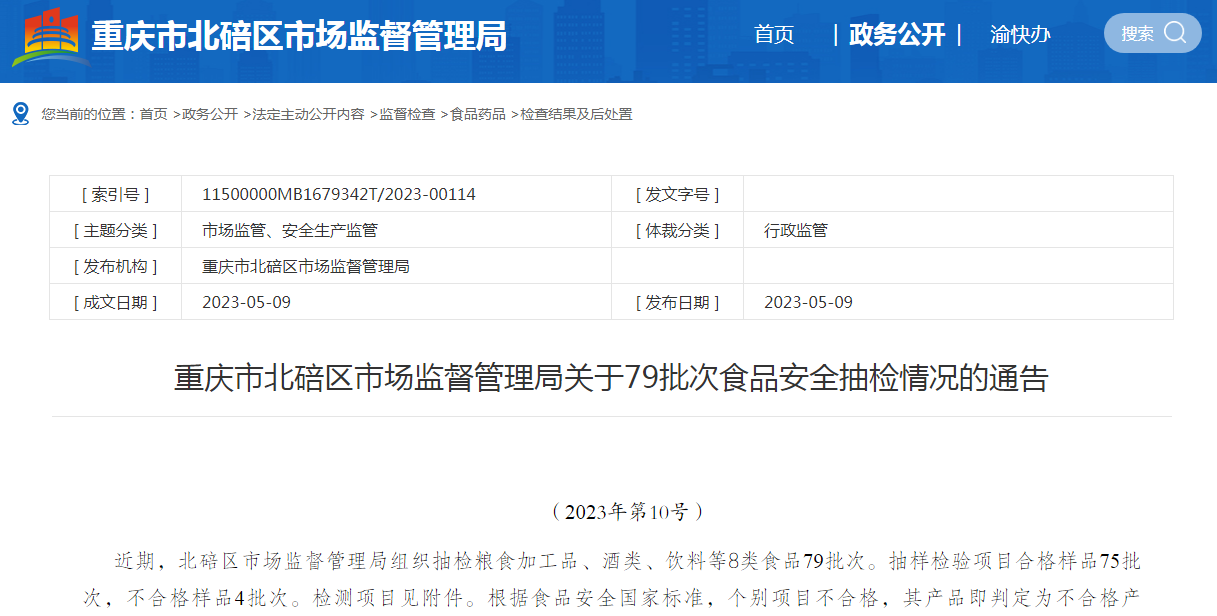This screenshot has height=616, width=1217.
Task: Open the 政务公开 navigation tab
Action: (x=896, y=35)
